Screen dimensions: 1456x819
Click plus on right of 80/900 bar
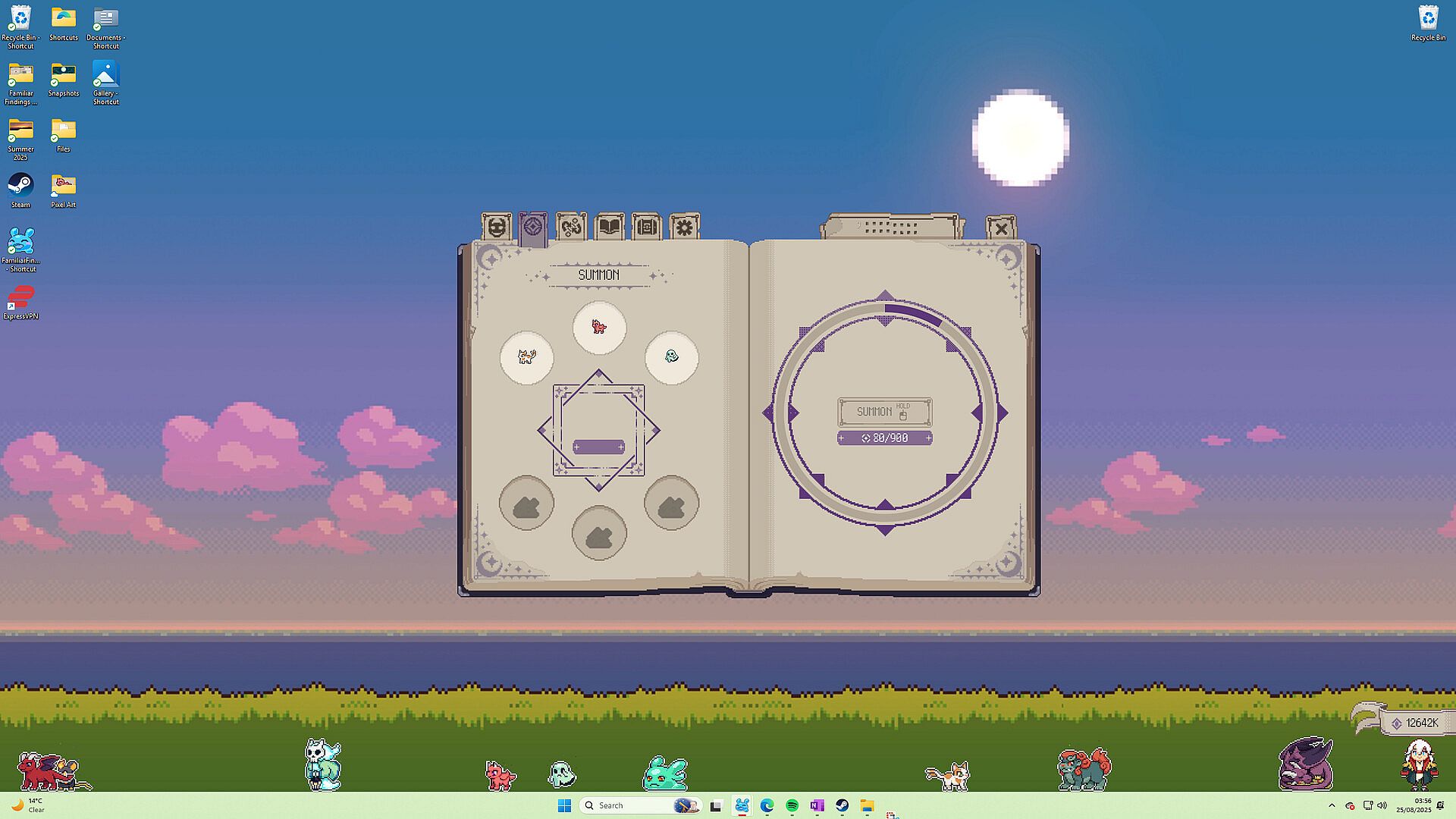[x=928, y=438]
